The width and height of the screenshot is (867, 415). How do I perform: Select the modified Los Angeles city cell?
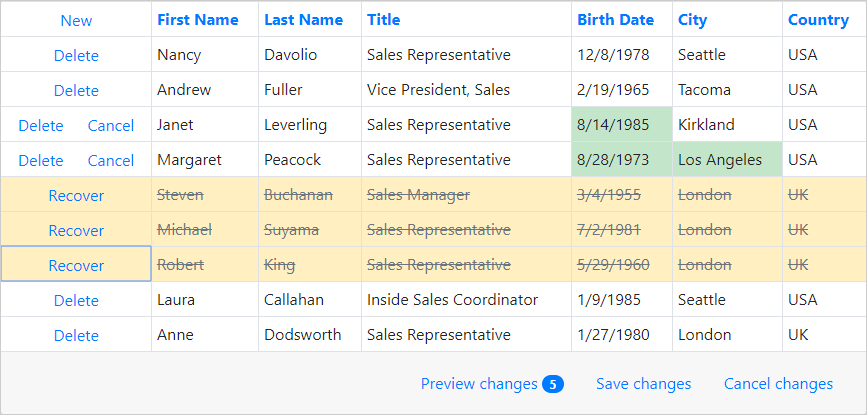click(727, 160)
